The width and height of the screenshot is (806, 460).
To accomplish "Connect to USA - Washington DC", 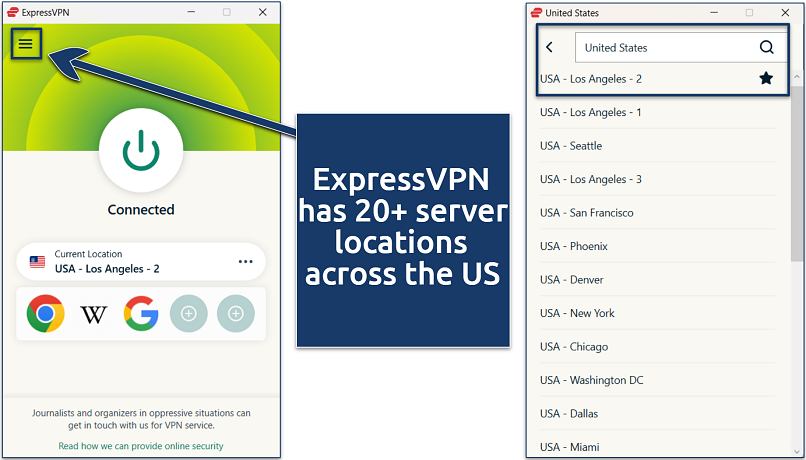I will tap(591, 380).
